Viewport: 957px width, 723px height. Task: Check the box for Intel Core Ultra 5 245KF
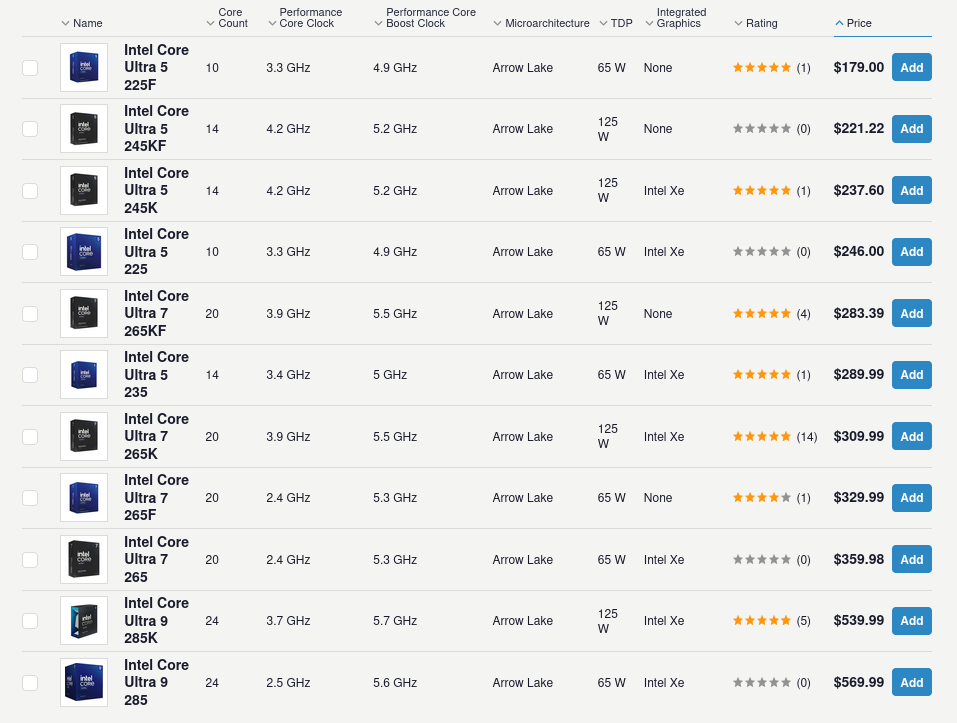(x=30, y=129)
